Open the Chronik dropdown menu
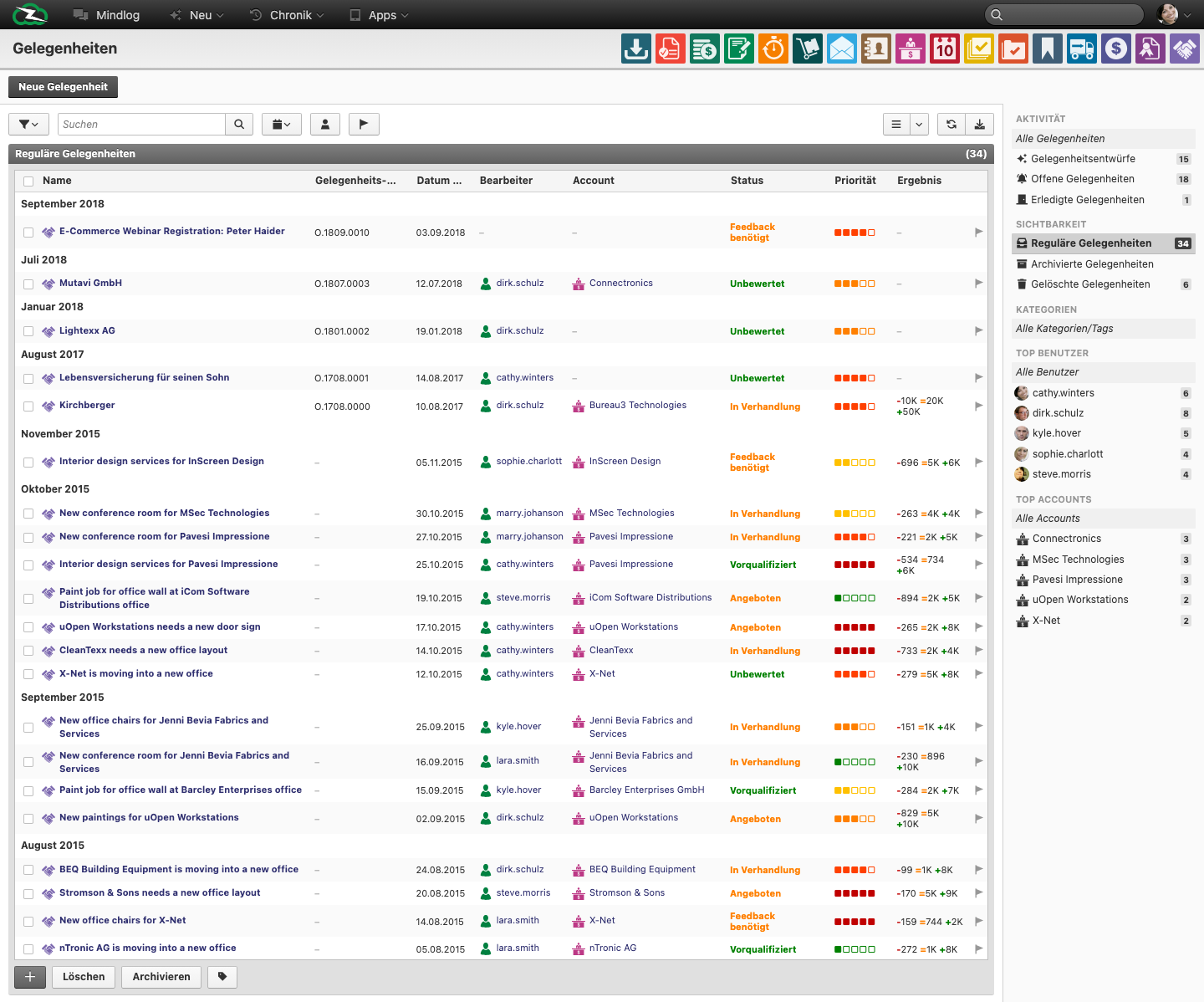1204x1002 pixels. pos(287,15)
